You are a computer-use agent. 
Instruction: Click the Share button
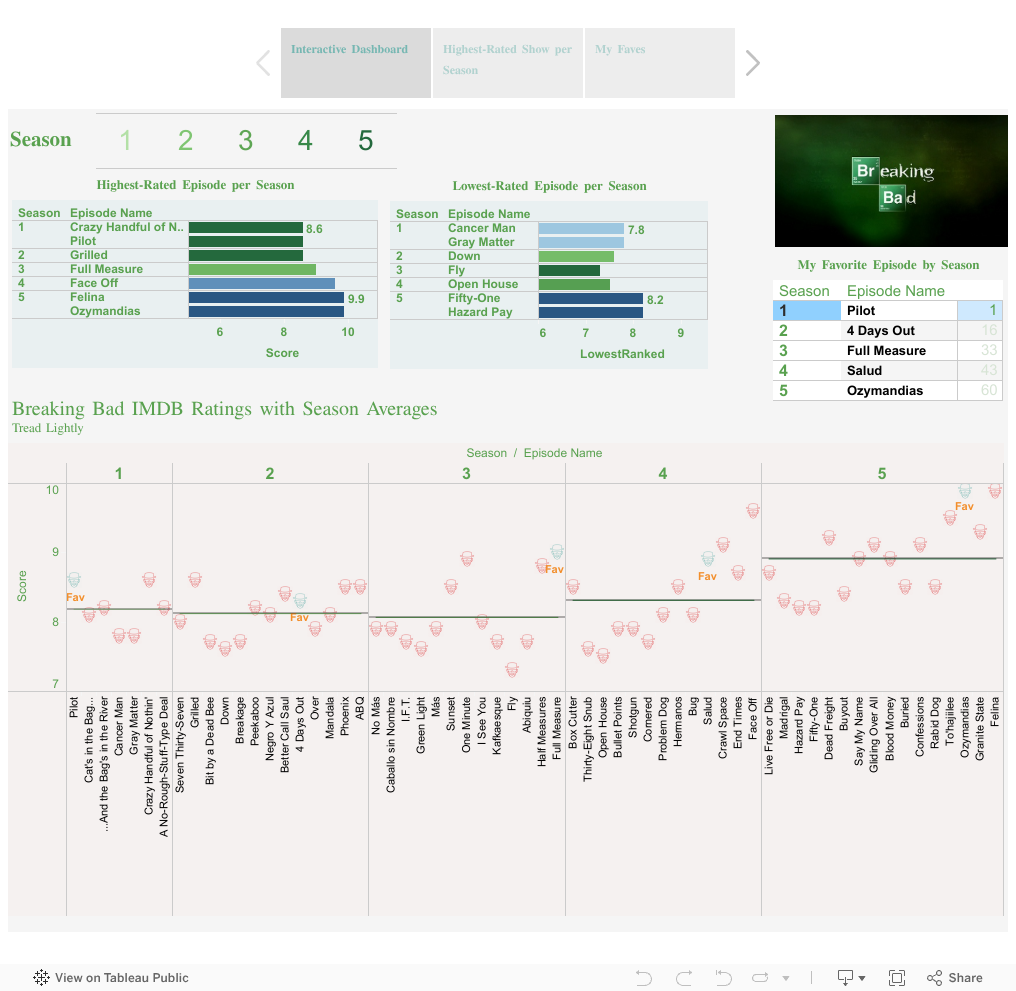tap(955, 978)
